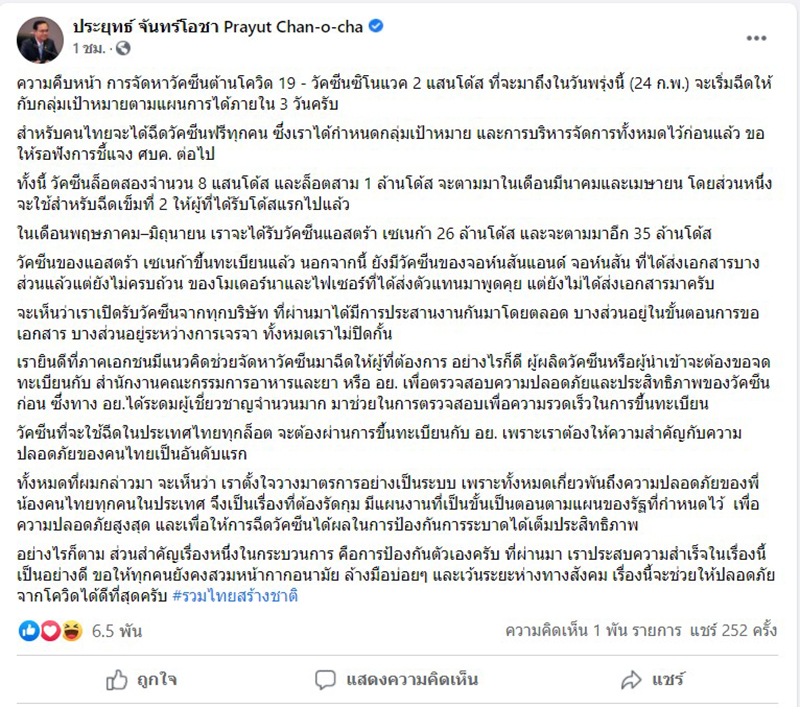Click the paragraph mentioning AstraZeneca 26 ล้านโดส
This screenshot has height=707, width=800.
pos(364,233)
